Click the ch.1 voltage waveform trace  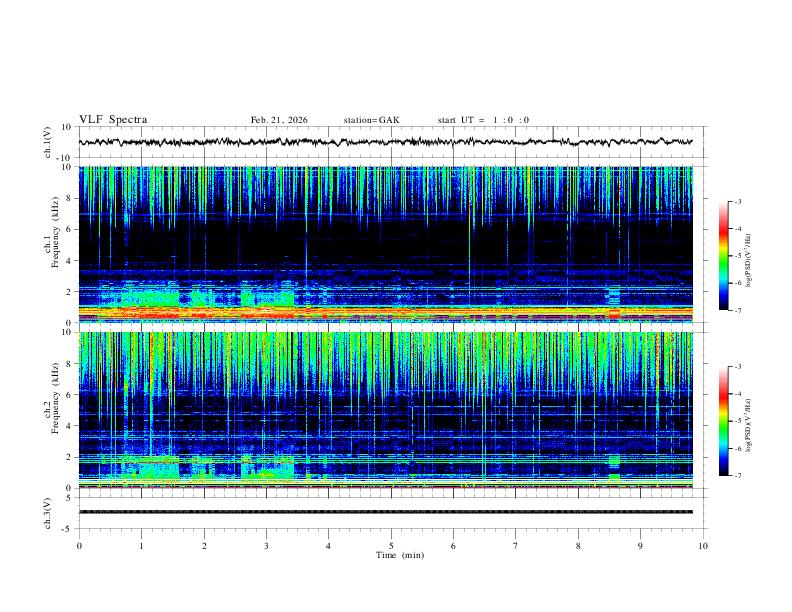(386, 142)
